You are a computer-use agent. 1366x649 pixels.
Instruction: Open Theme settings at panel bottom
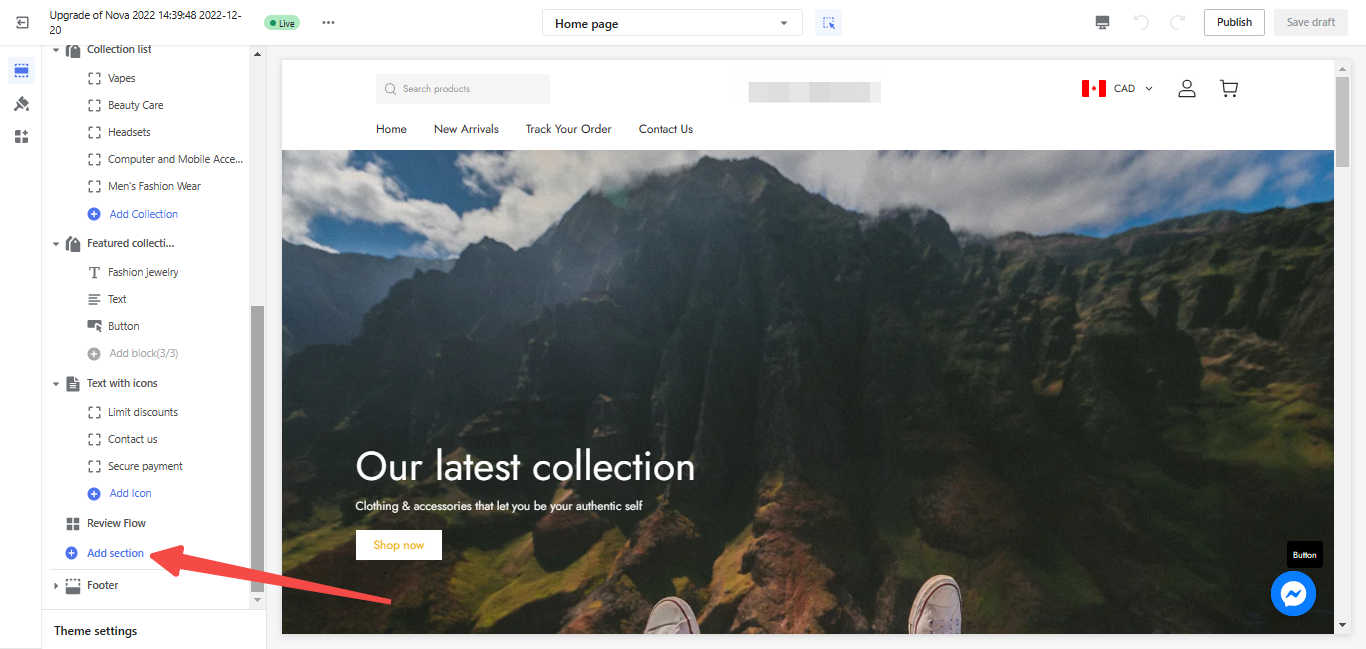(x=96, y=631)
